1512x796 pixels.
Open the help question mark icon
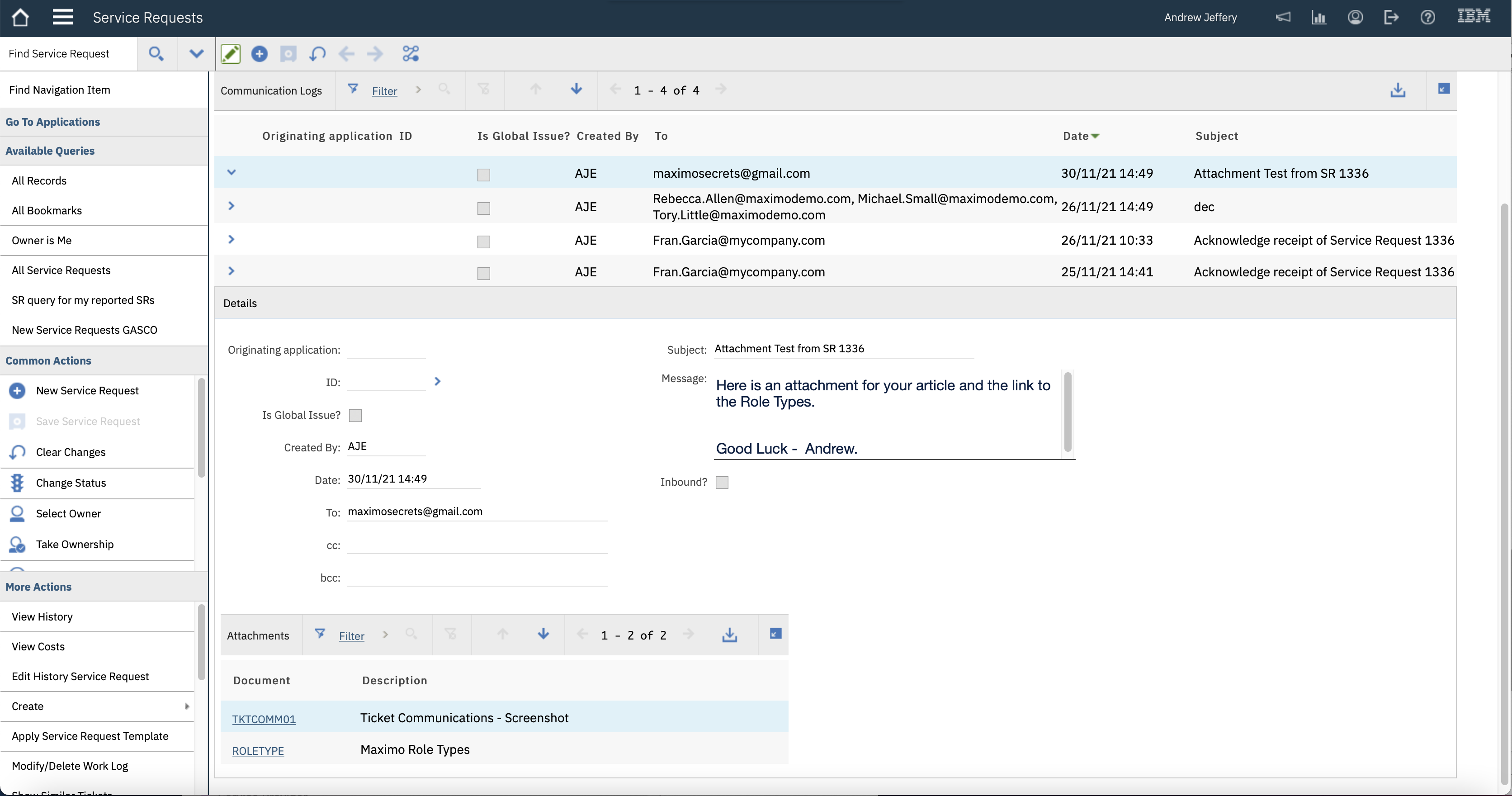tap(1427, 17)
